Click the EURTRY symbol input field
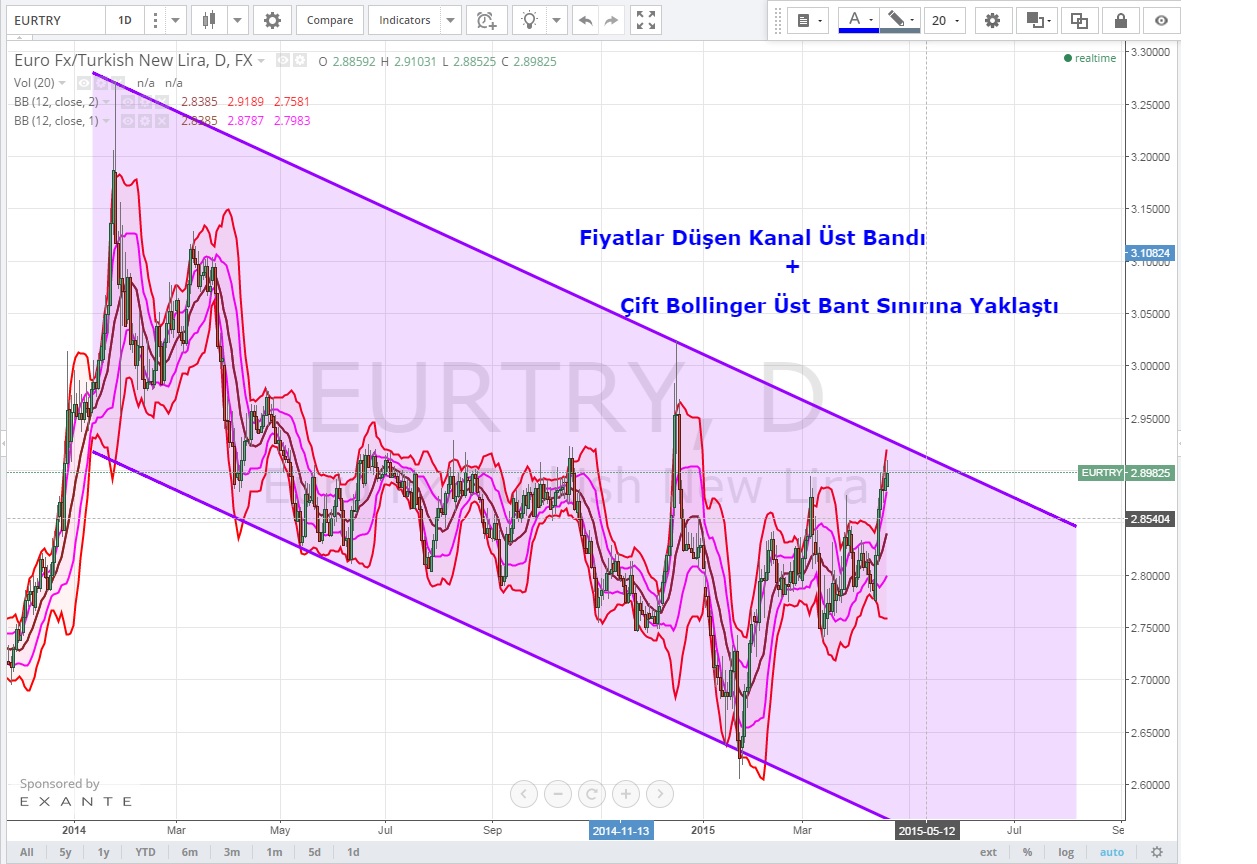Screen dimensions: 1257x864 [x=55, y=20]
